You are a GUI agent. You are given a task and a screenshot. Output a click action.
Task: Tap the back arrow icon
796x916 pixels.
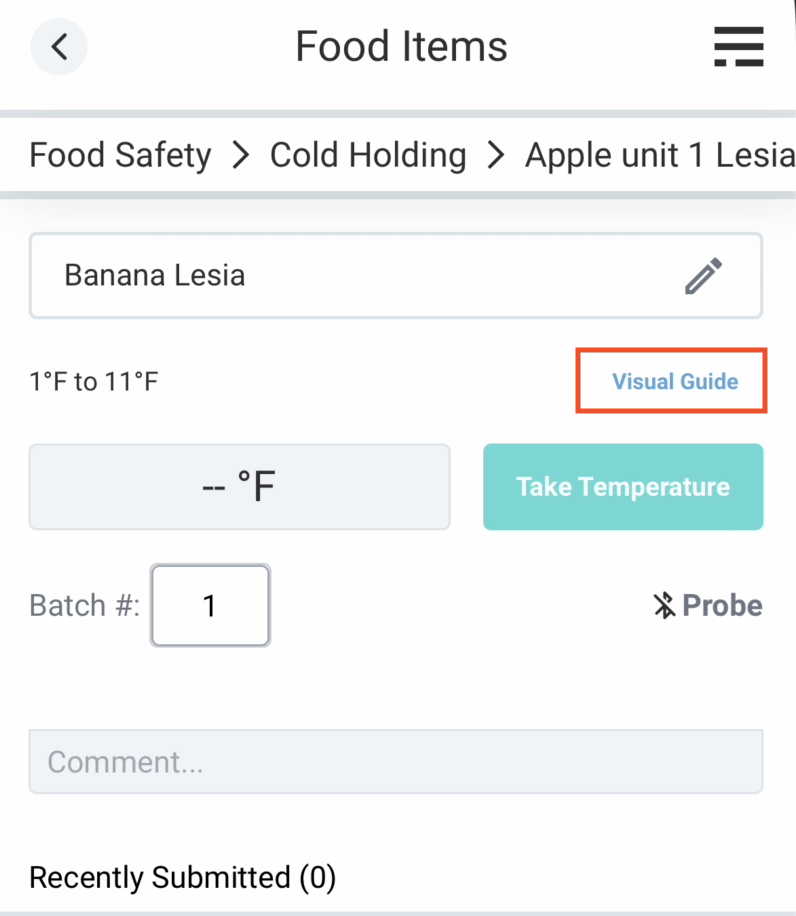(x=58, y=46)
